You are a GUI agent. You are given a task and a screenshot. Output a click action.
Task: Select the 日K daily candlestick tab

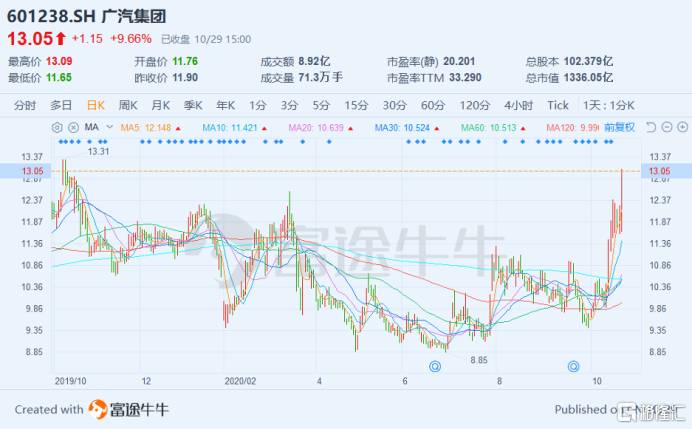click(96, 105)
